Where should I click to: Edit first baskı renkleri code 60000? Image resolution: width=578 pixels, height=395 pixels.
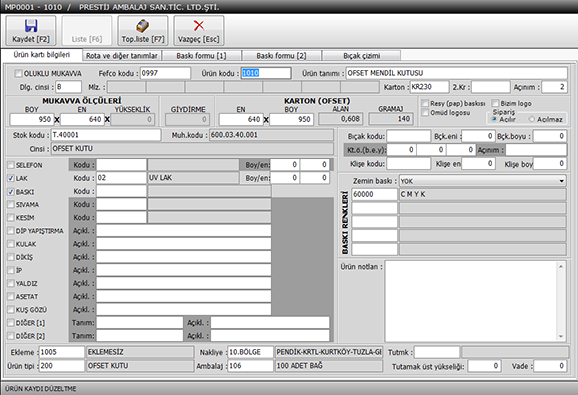click(x=375, y=194)
